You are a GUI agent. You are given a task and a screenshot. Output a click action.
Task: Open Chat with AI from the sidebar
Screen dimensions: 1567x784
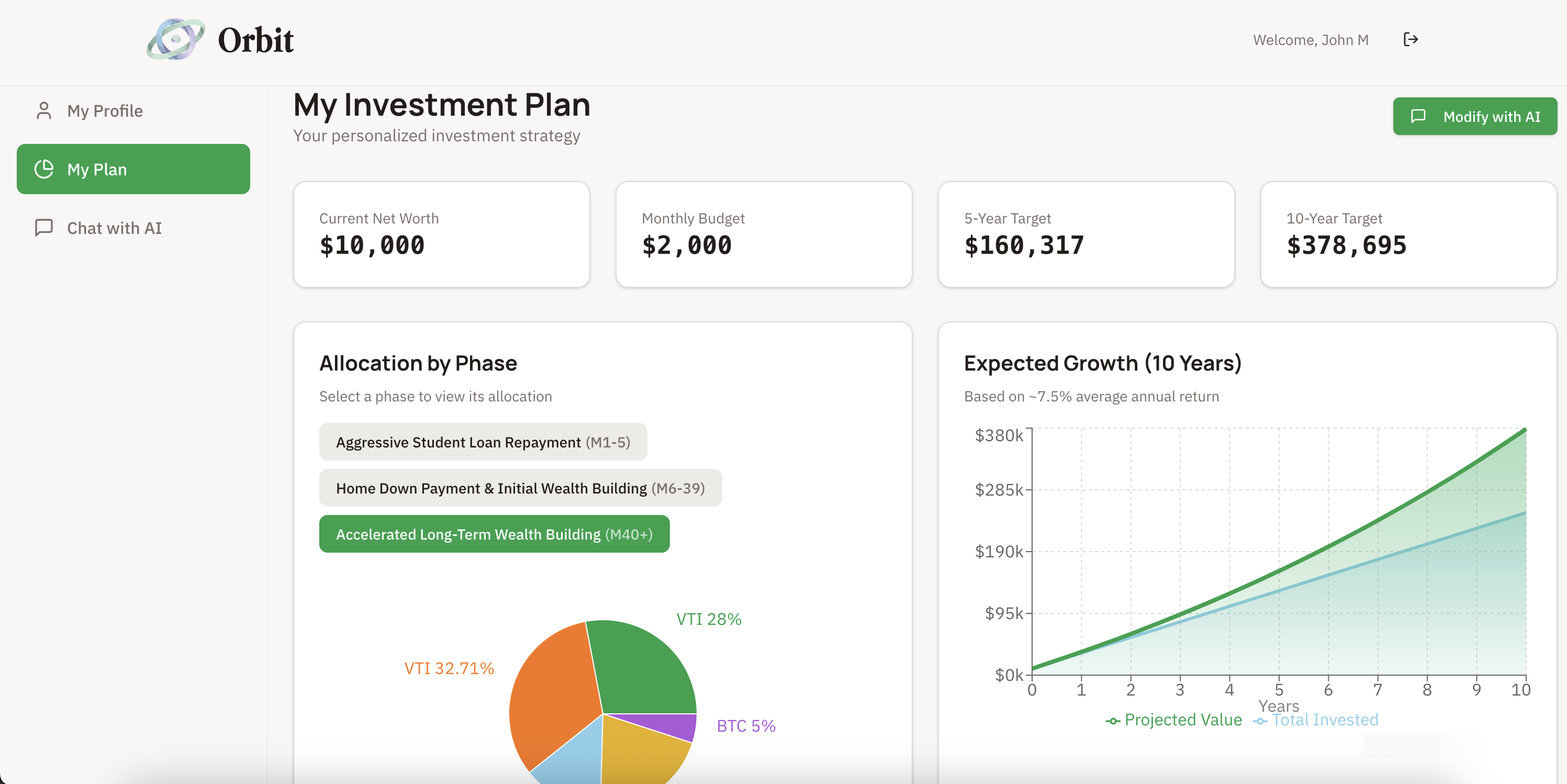point(133,228)
